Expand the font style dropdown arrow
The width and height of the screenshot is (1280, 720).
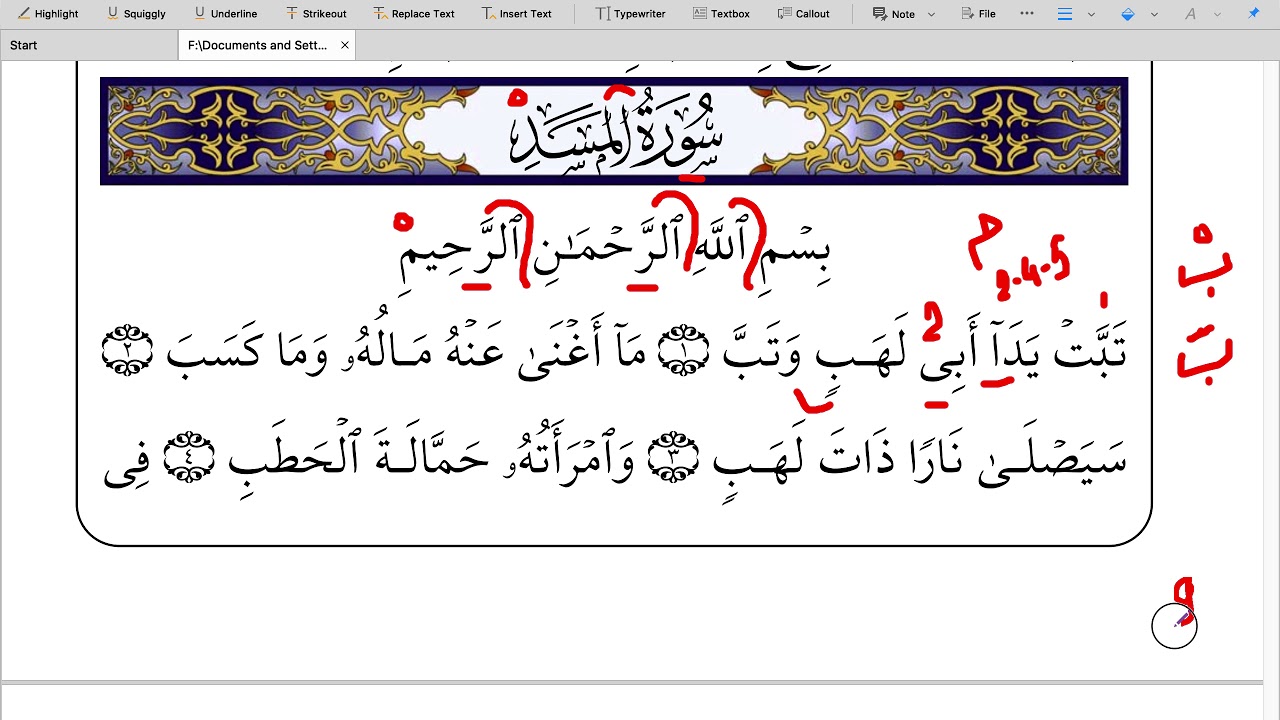click(1217, 14)
